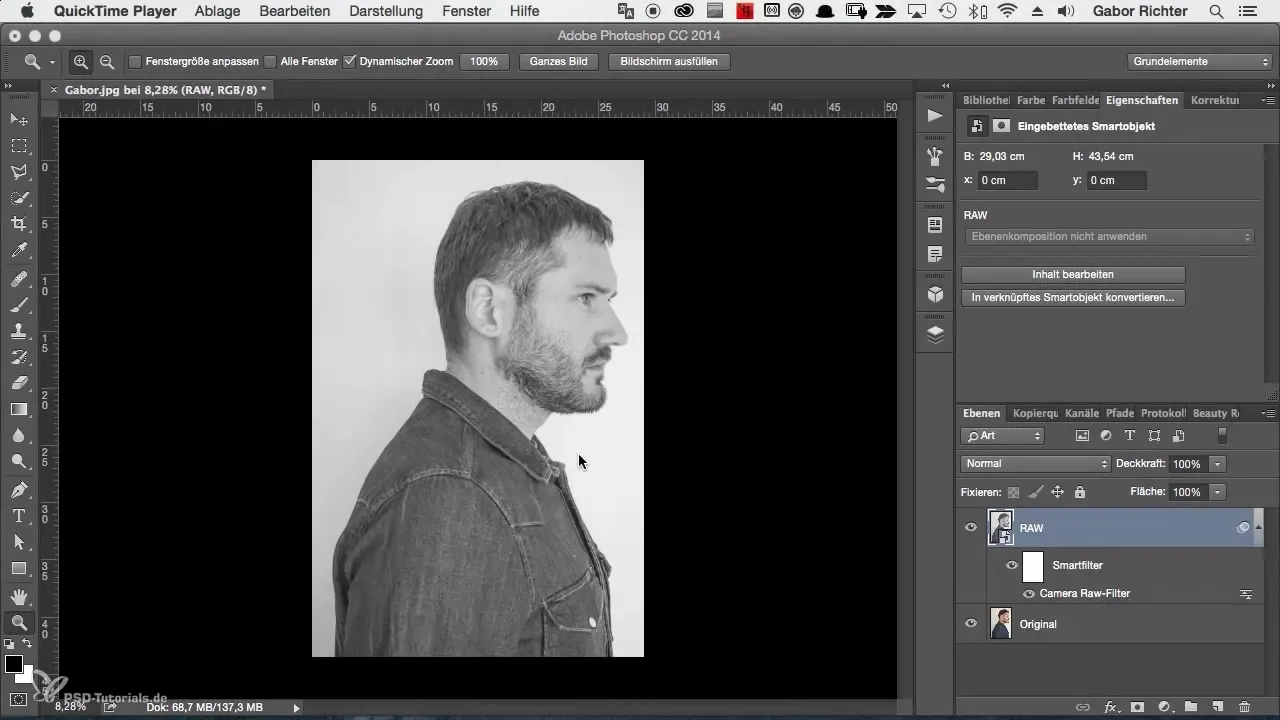Select the Brush tool
Image resolution: width=1280 pixels, height=720 pixels.
[x=19, y=305]
